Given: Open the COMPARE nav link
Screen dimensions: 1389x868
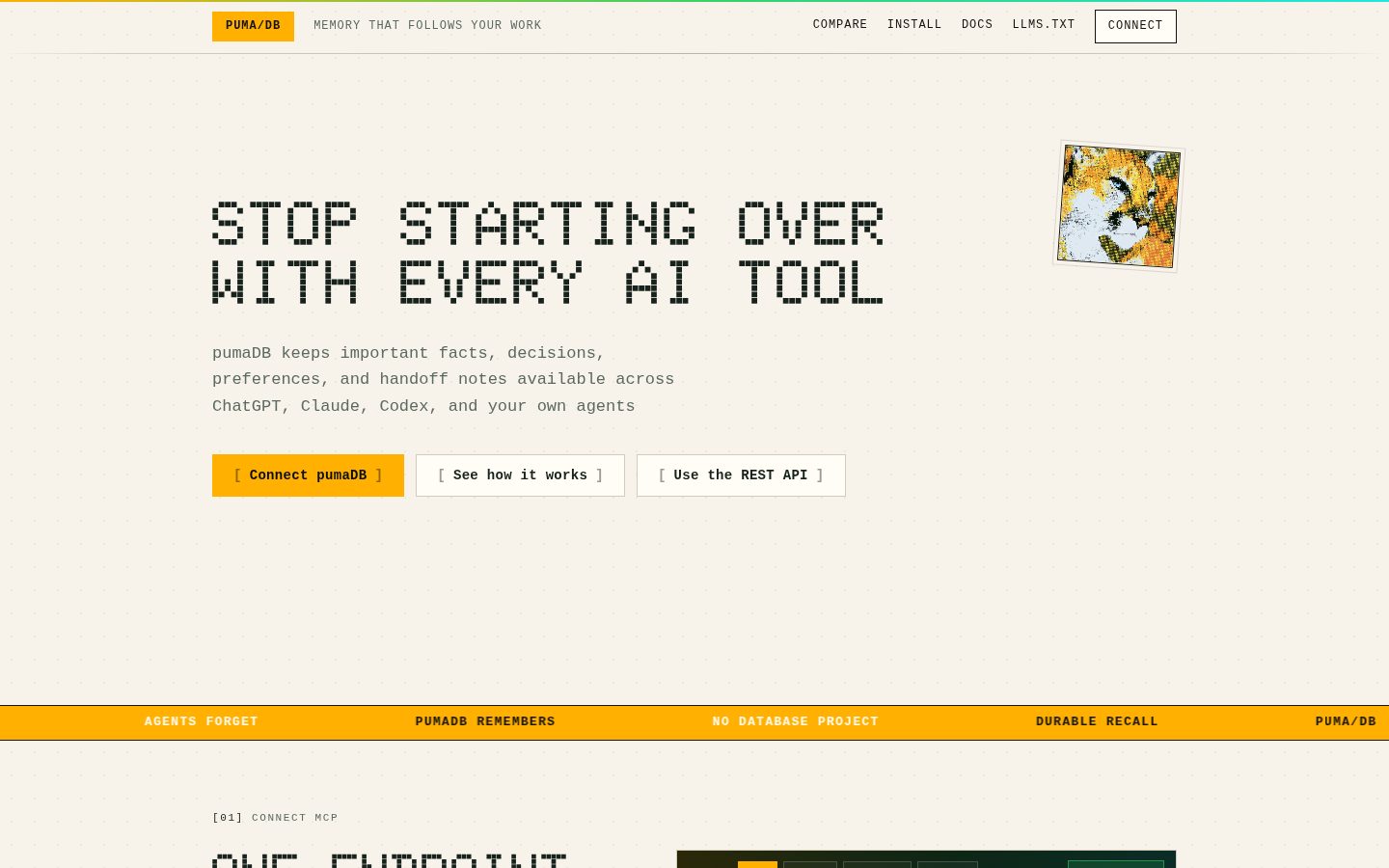Looking at the screenshot, I should [x=839, y=25].
